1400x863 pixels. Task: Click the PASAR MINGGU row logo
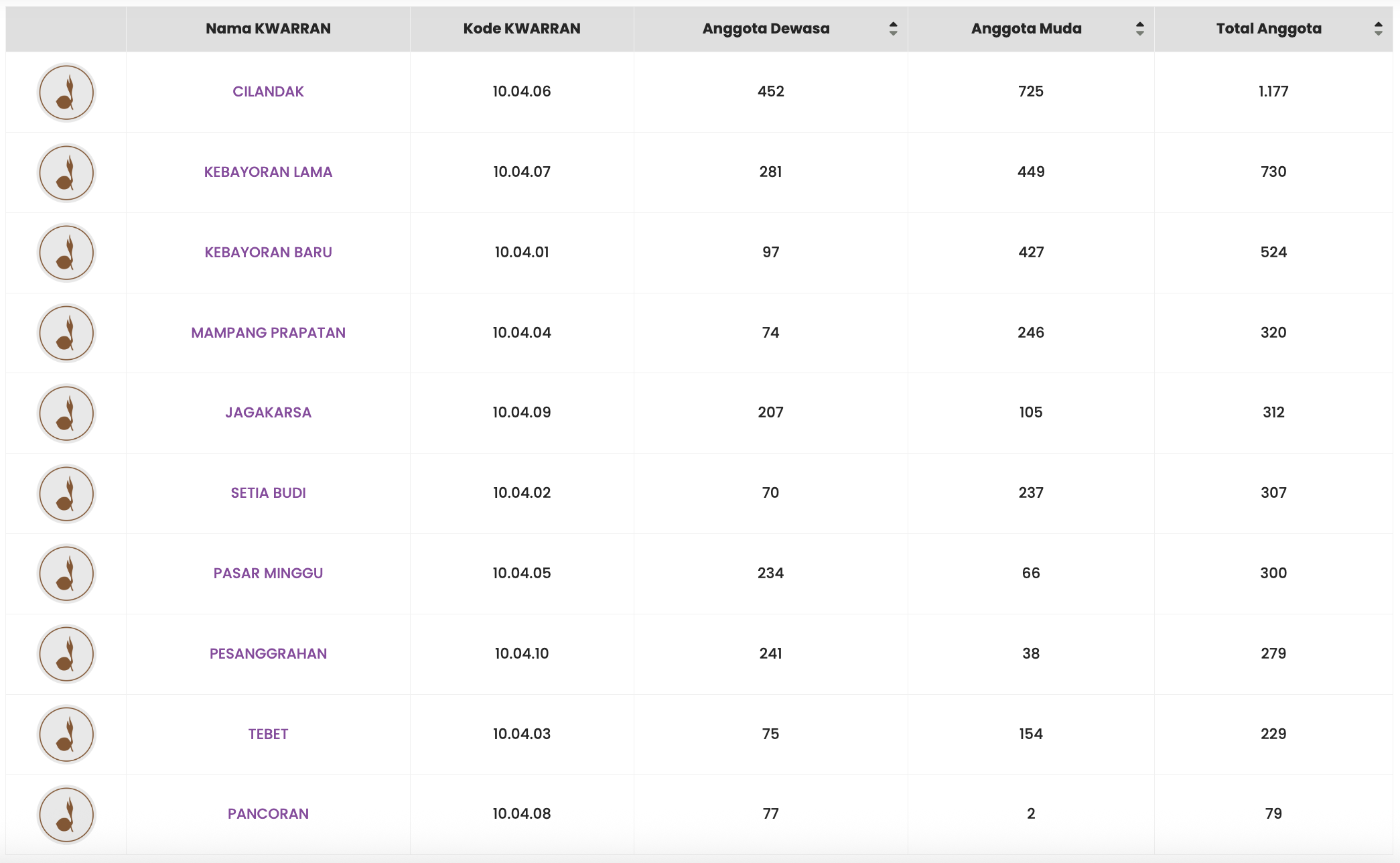tap(66, 574)
